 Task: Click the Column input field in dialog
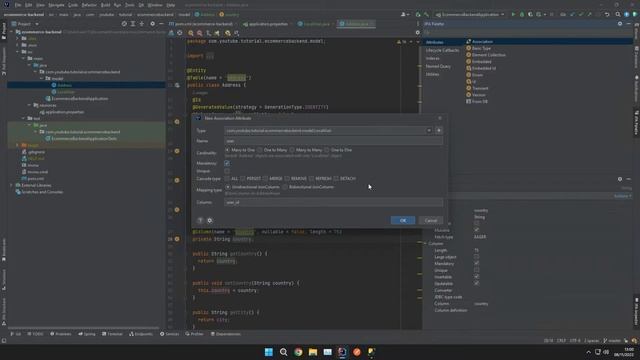[x=333, y=202]
